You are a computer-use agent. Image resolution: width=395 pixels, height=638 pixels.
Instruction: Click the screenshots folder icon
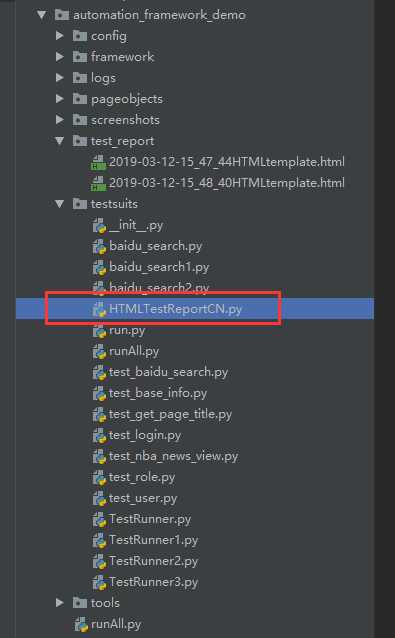[80, 120]
